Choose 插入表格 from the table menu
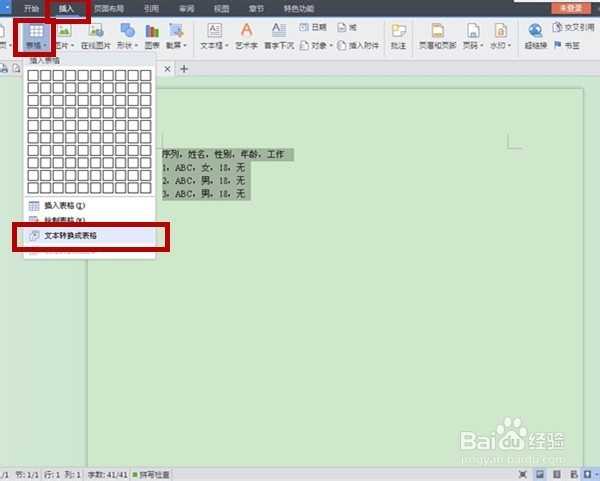Image resolution: width=600 pixels, height=481 pixels. click(x=90, y=205)
